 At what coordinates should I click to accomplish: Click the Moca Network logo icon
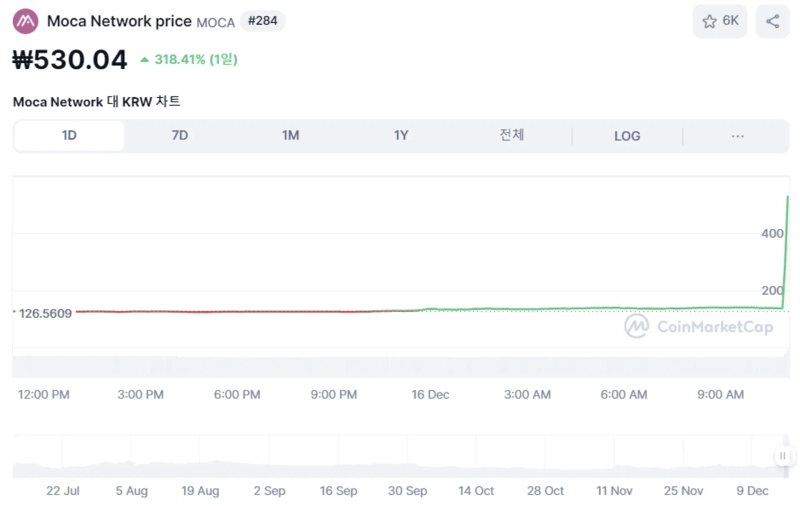(25, 21)
